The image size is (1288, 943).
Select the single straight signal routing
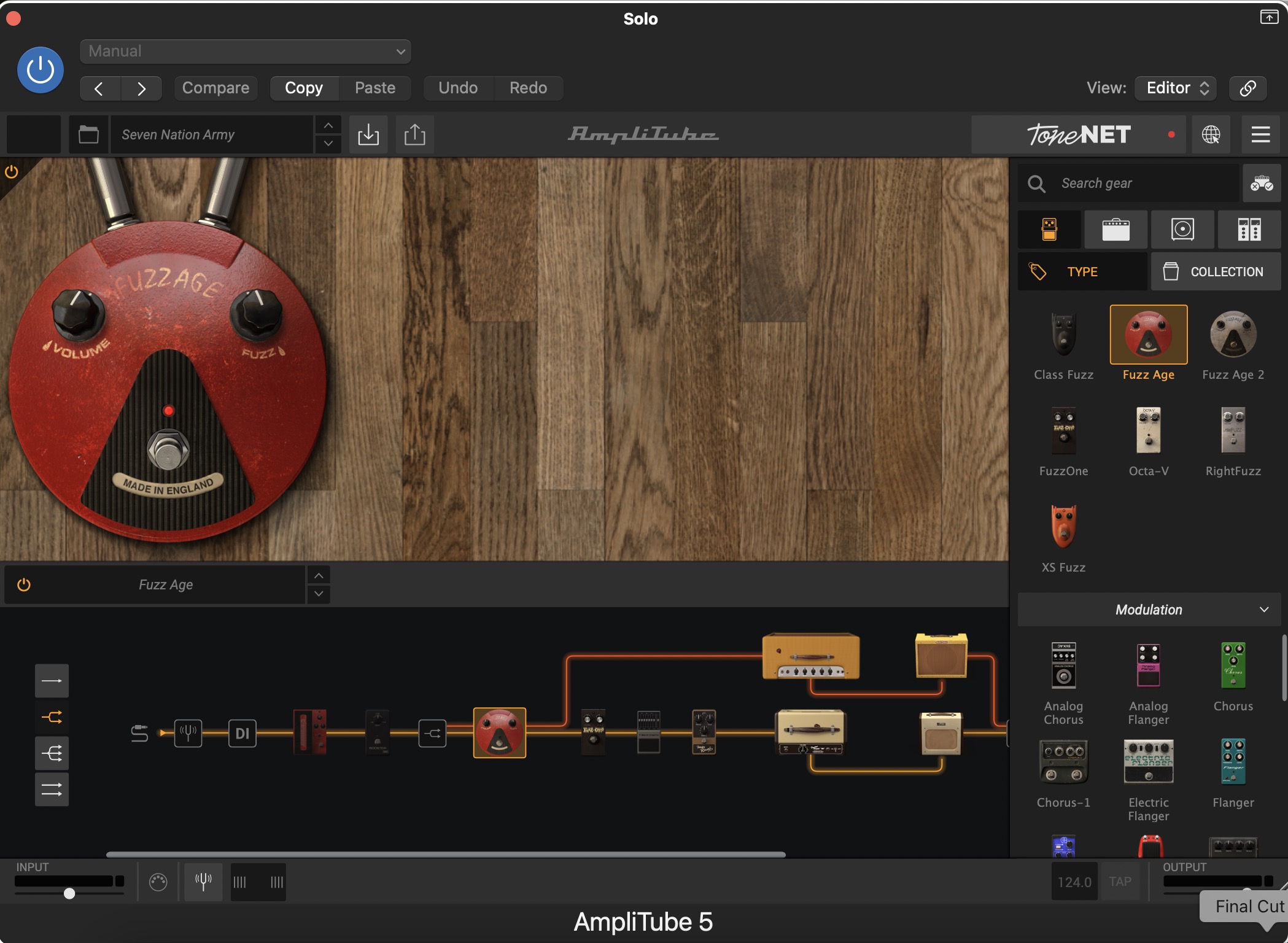52,681
